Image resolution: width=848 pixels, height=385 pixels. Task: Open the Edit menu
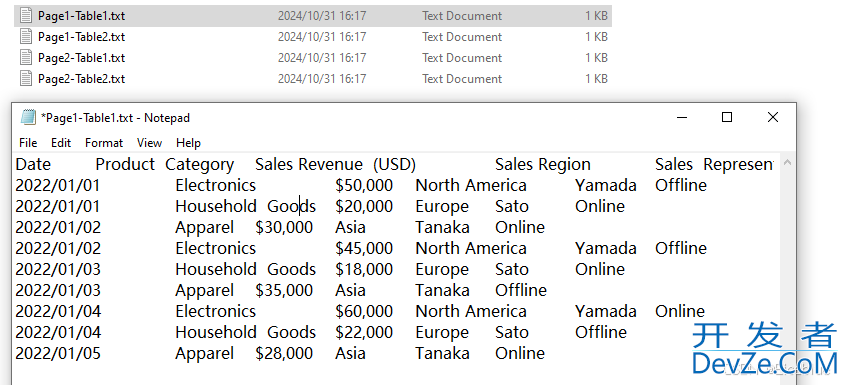(x=61, y=143)
